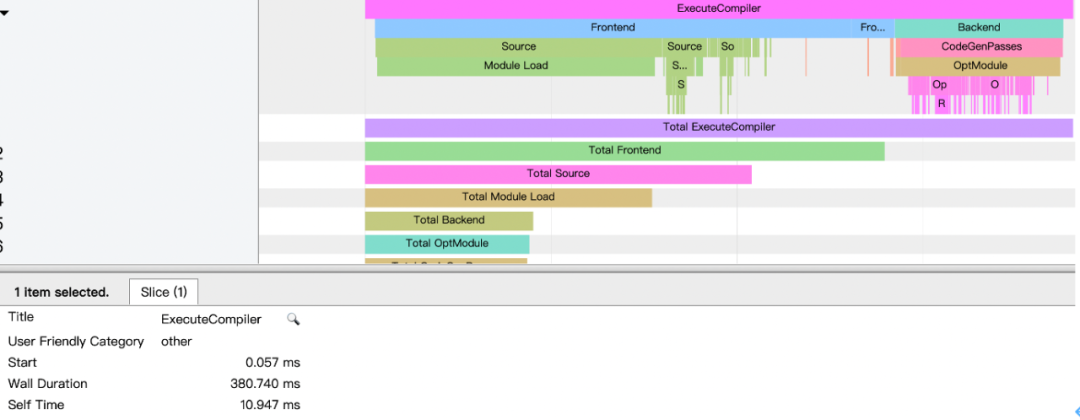Select the truncated Fro... blue slice
1080x420 pixels.
873,28
